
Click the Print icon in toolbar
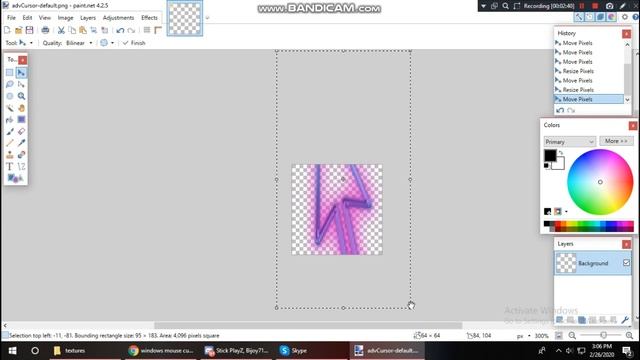(x=45, y=30)
